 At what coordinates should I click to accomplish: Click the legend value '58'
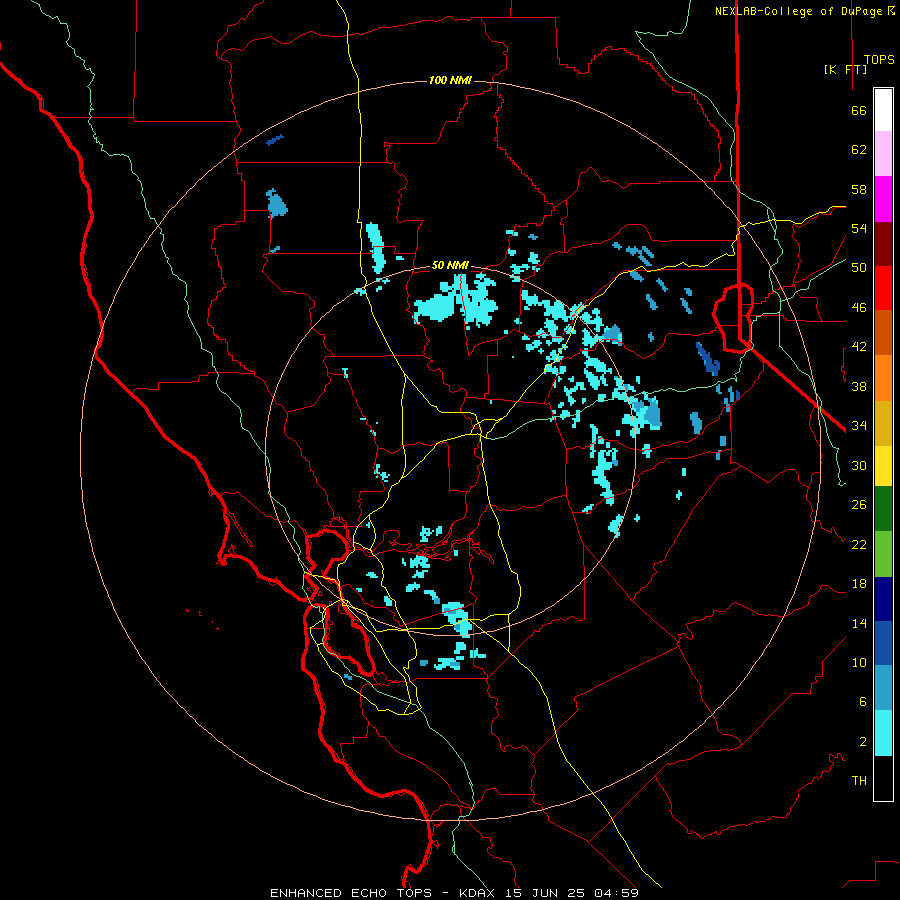pos(859,189)
